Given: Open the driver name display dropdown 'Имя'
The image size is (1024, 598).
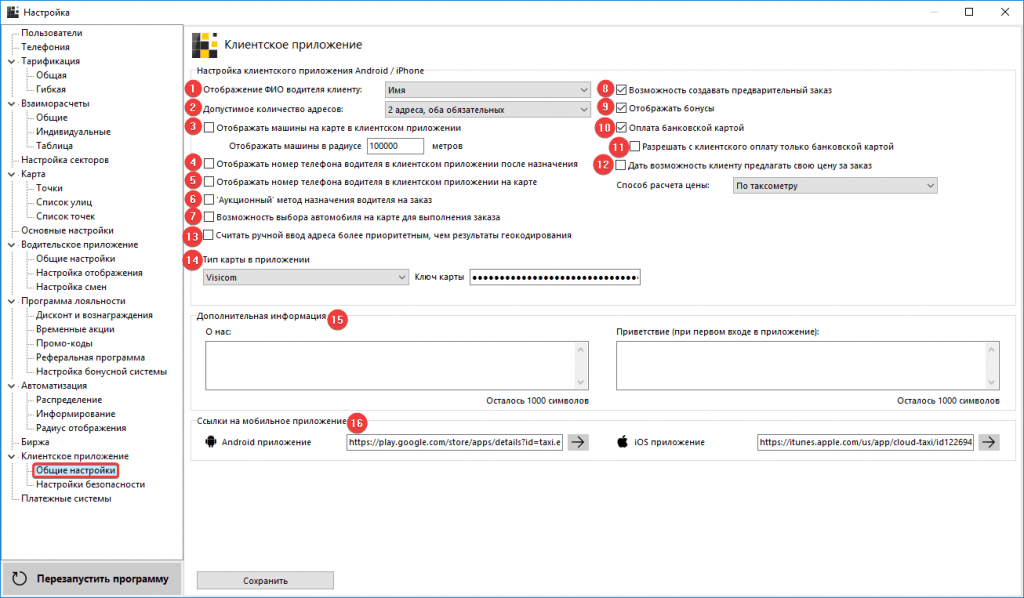Looking at the screenshot, I should pyautogui.click(x=488, y=90).
